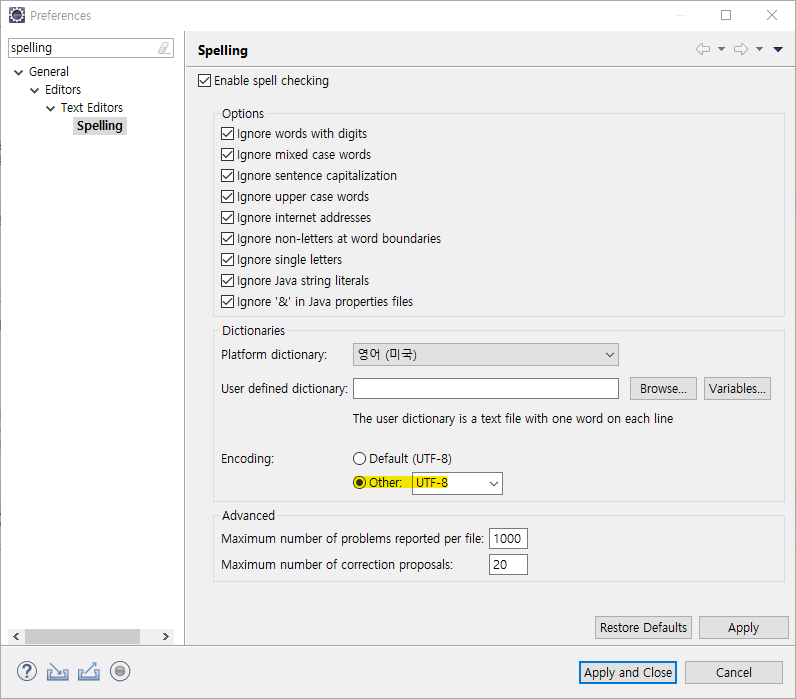
Task: Click maximum correction proposals field
Action: click(508, 564)
